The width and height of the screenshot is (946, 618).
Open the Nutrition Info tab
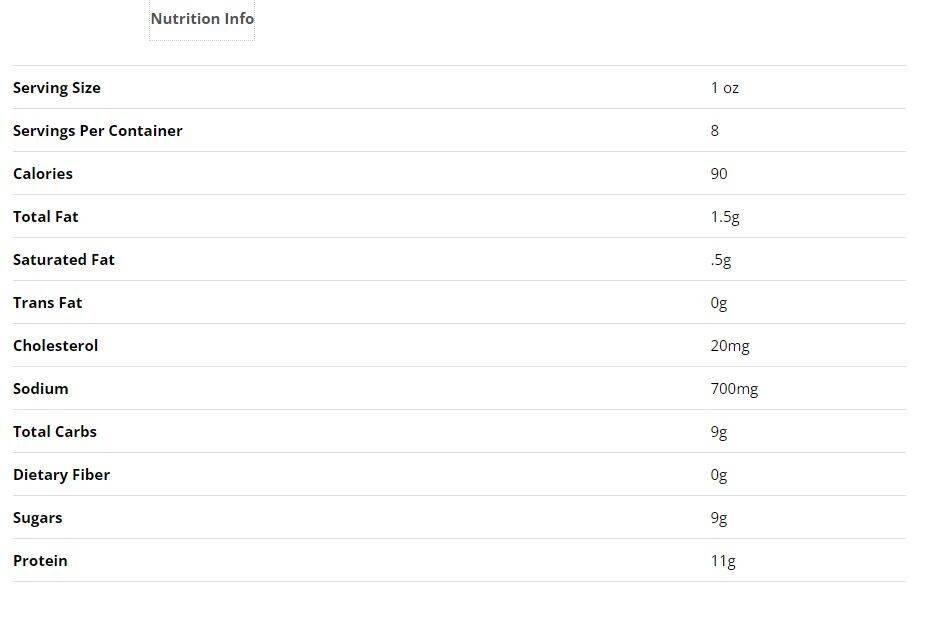click(202, 19)
